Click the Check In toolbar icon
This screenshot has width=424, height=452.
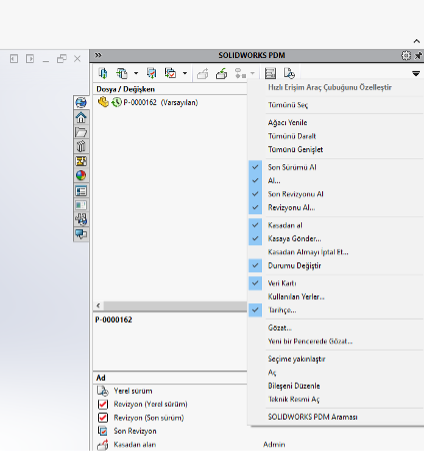point(221,73)
